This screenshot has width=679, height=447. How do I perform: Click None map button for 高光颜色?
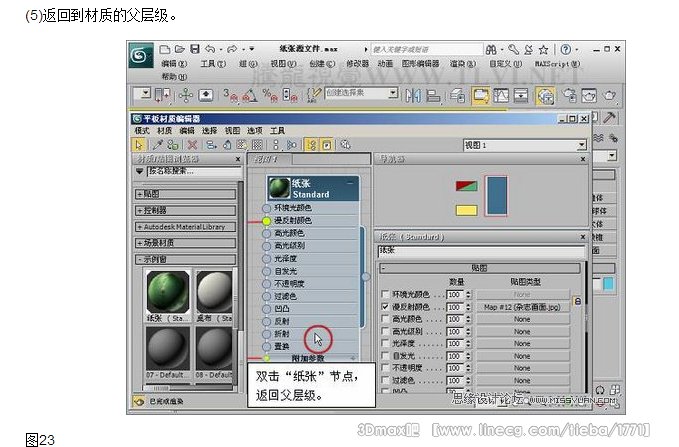click(522, 319)
